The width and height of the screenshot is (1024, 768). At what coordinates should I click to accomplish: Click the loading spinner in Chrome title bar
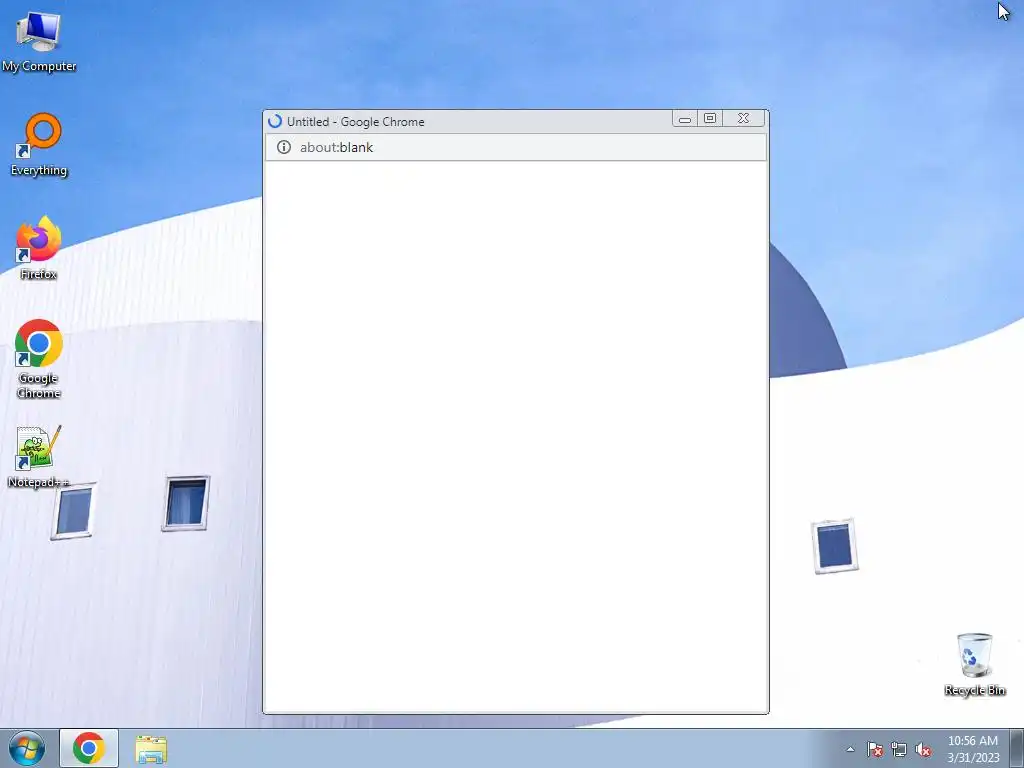tap(275, 121)
